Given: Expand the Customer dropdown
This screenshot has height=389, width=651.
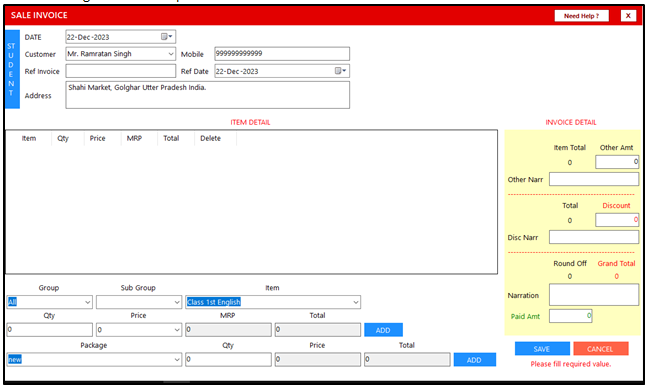Looking at the screenshot, I should [x=171, y=54].
